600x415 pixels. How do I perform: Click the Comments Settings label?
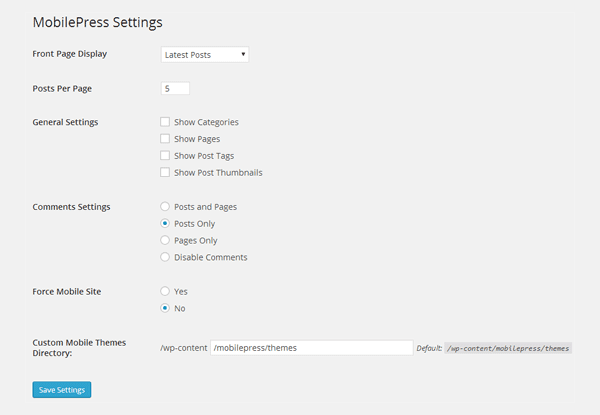click(72, 207)
